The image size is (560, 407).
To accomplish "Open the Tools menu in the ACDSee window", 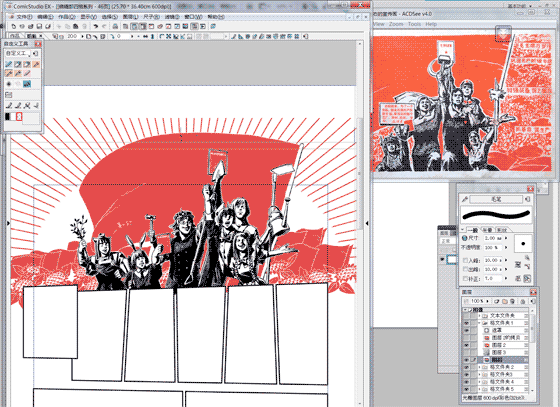I will [x=414, y=24].
